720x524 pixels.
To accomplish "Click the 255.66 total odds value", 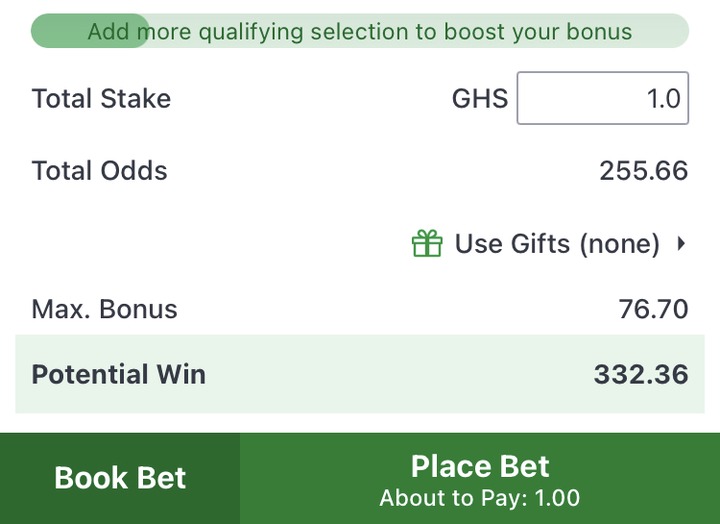I will pos(643,170).
